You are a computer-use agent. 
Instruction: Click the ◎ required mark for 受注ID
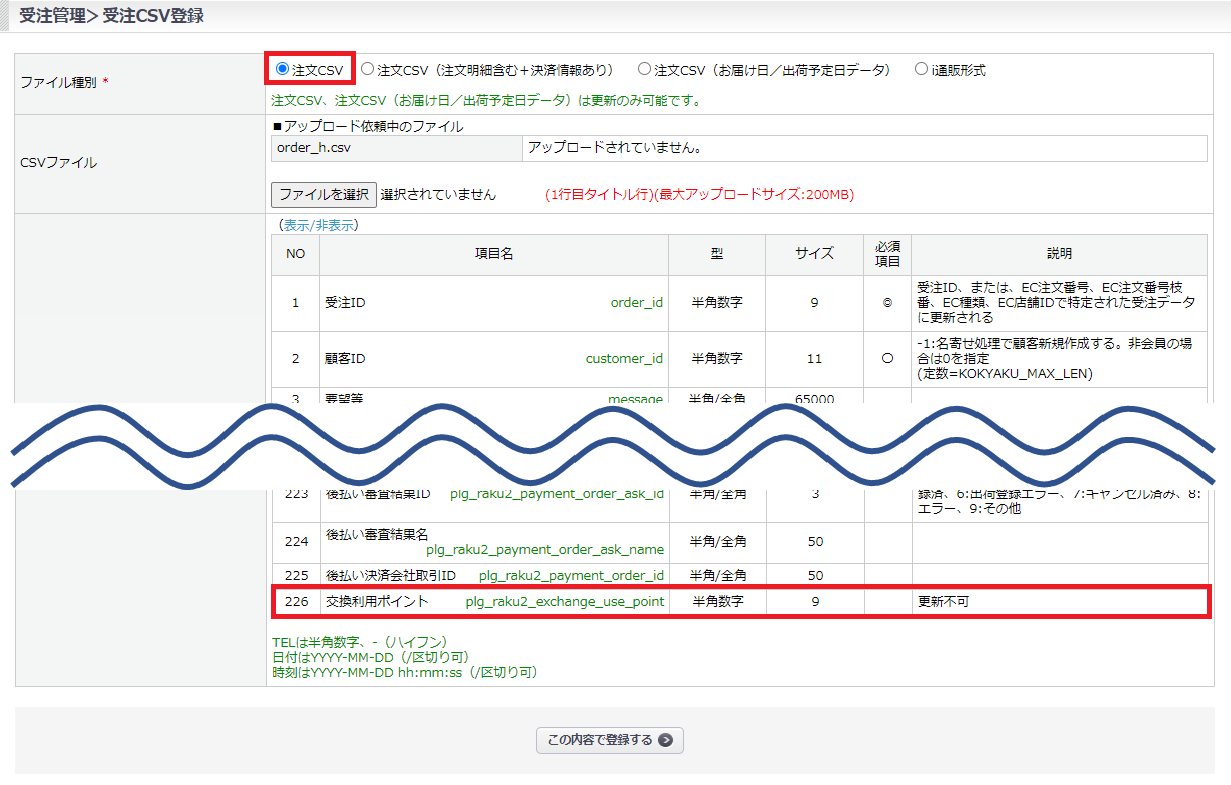tap(887, 302)
